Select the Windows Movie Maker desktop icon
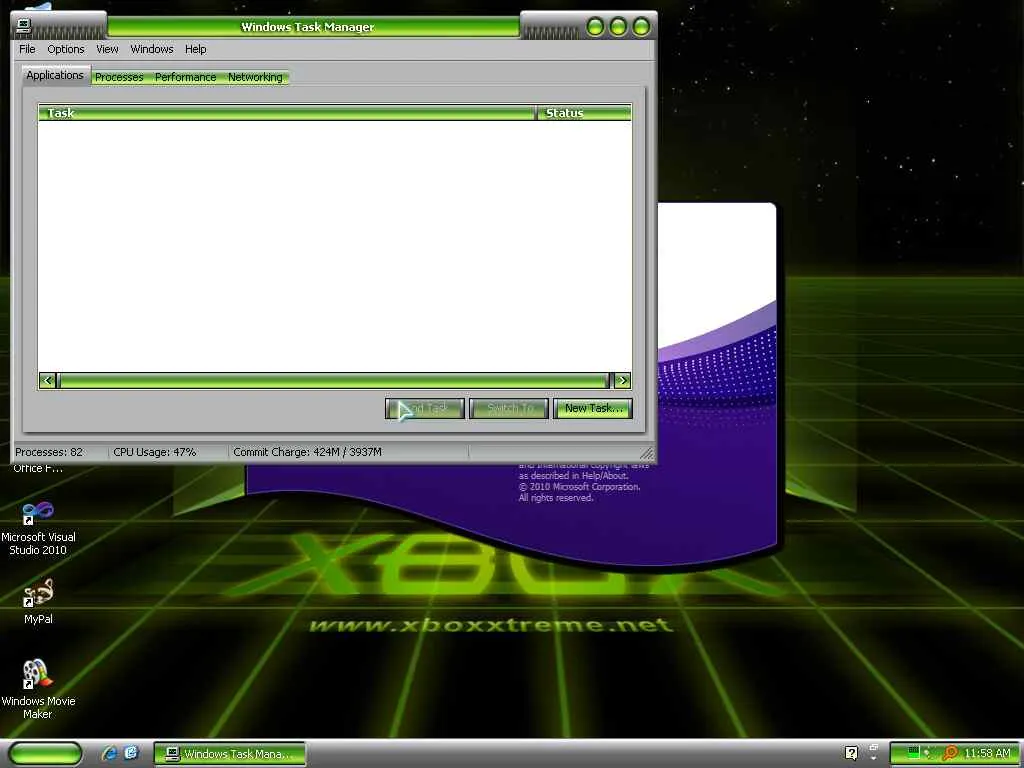The height and width of the screenshot is (768, 1024). [38, 689]
